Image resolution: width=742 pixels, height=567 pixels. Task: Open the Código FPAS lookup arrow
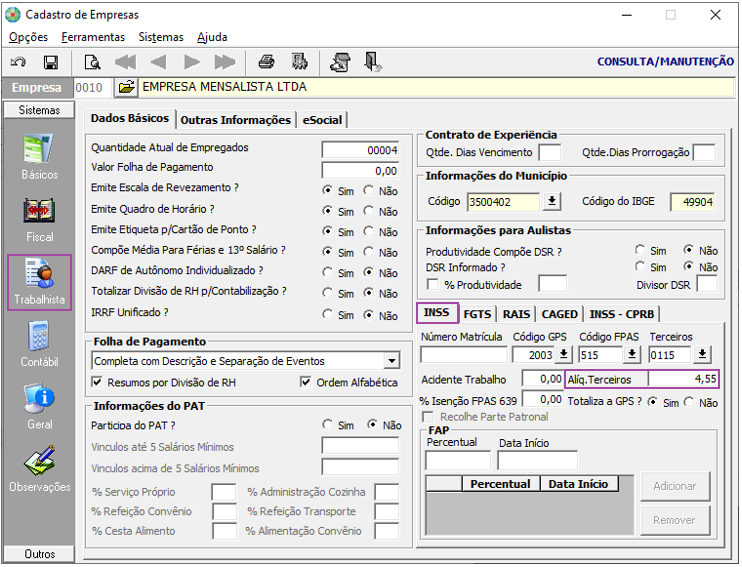pos(632,354)
